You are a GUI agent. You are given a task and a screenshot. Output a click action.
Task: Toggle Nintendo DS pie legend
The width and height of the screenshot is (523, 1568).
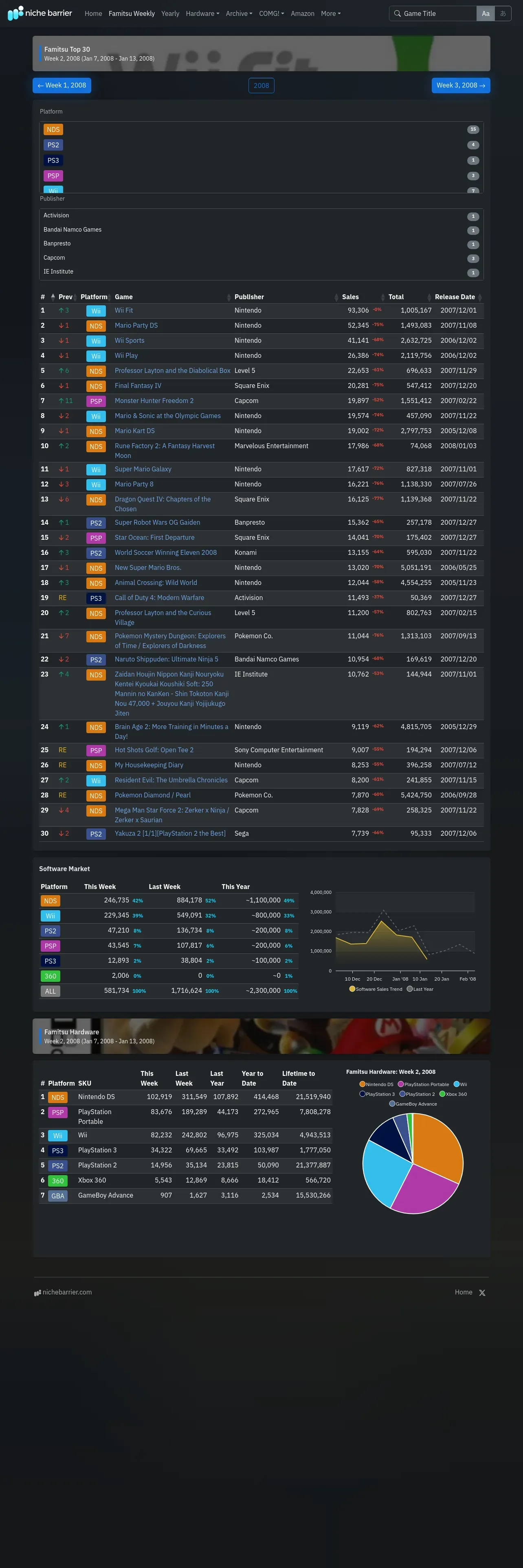(376, 1084)
